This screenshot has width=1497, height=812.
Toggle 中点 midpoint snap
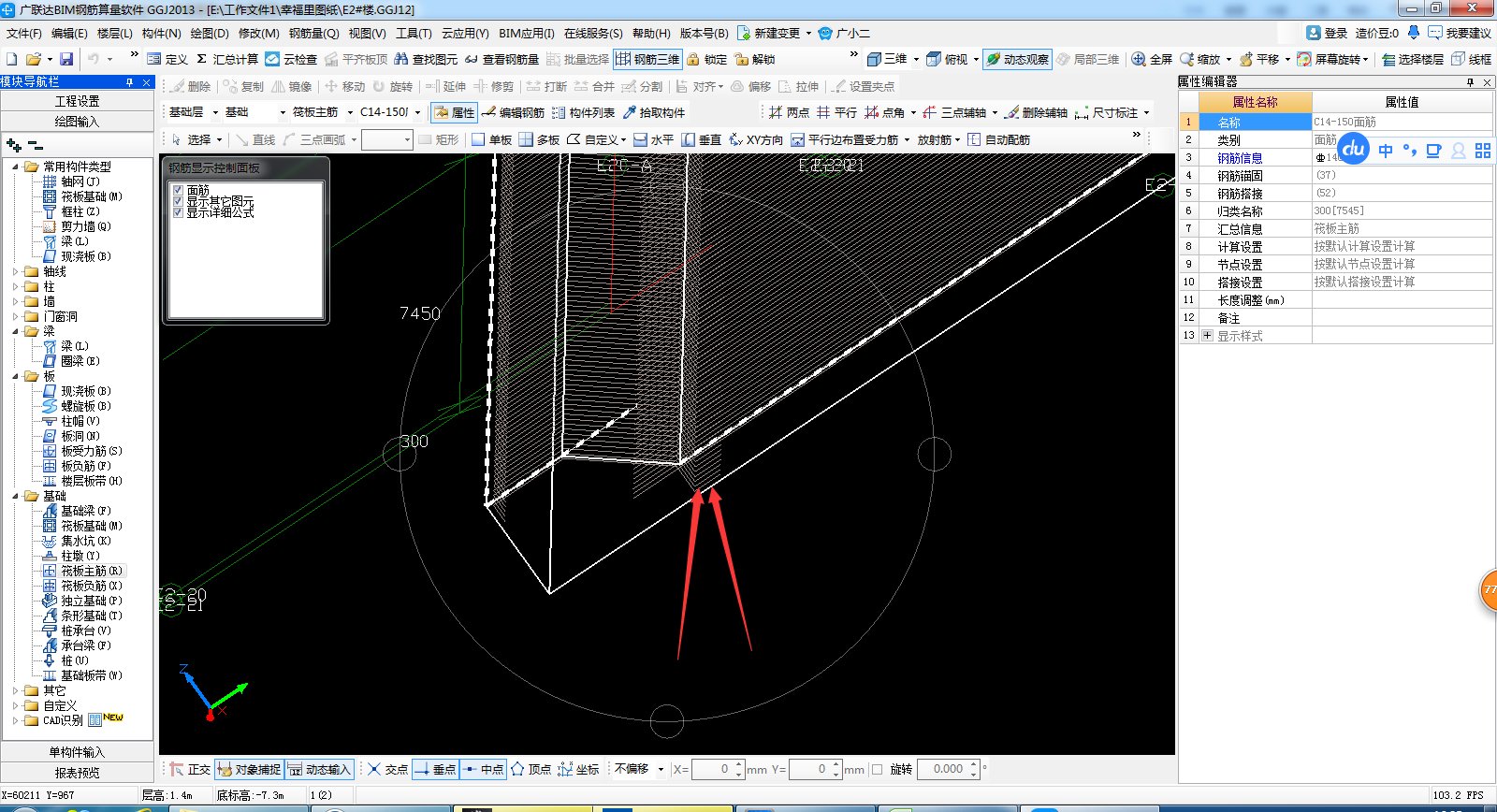click(x=483, y=769)
